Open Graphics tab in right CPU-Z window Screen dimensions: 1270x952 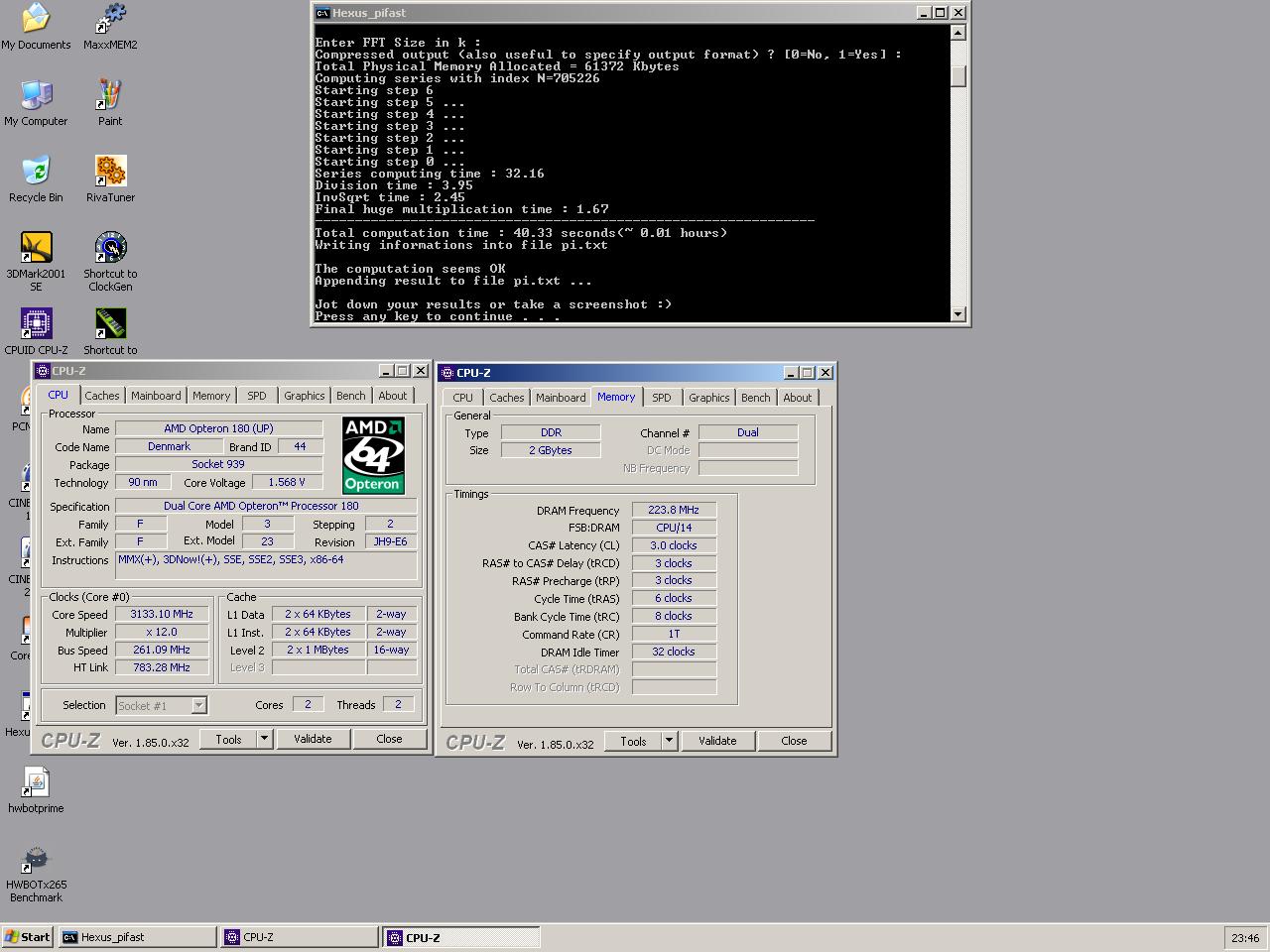[x=709, y=398]
